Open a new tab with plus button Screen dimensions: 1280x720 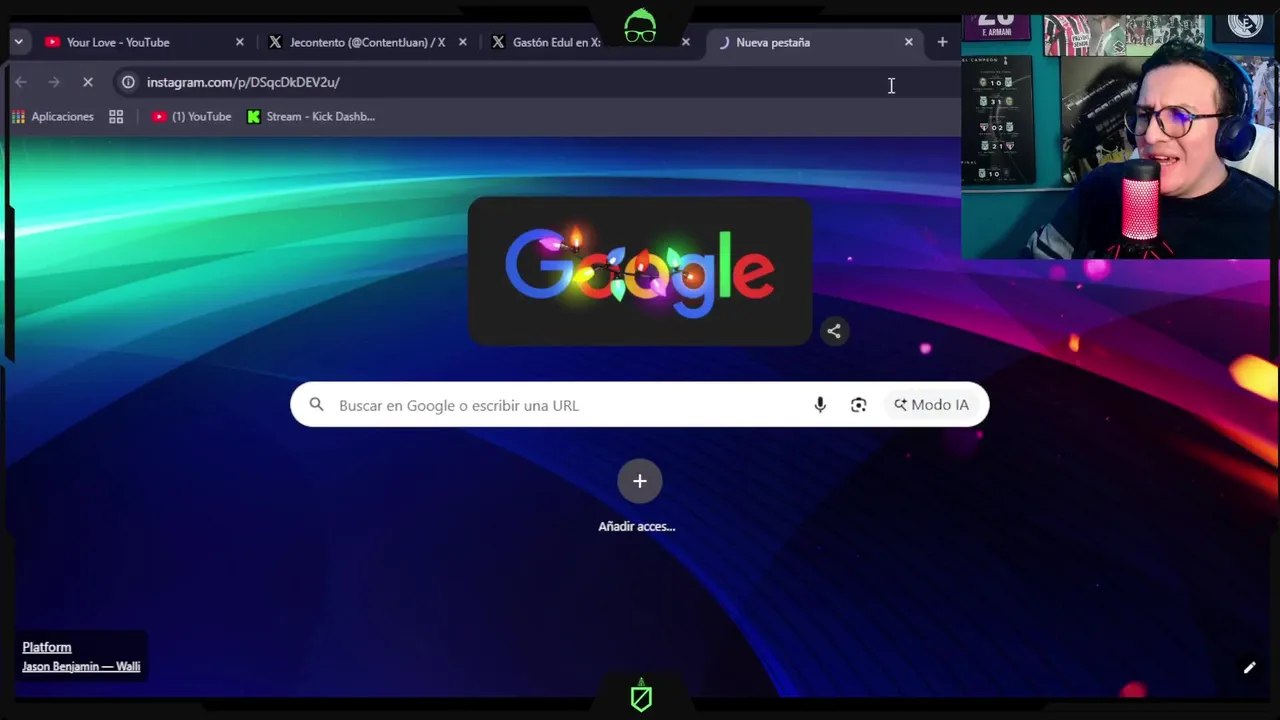click(942, 42)
